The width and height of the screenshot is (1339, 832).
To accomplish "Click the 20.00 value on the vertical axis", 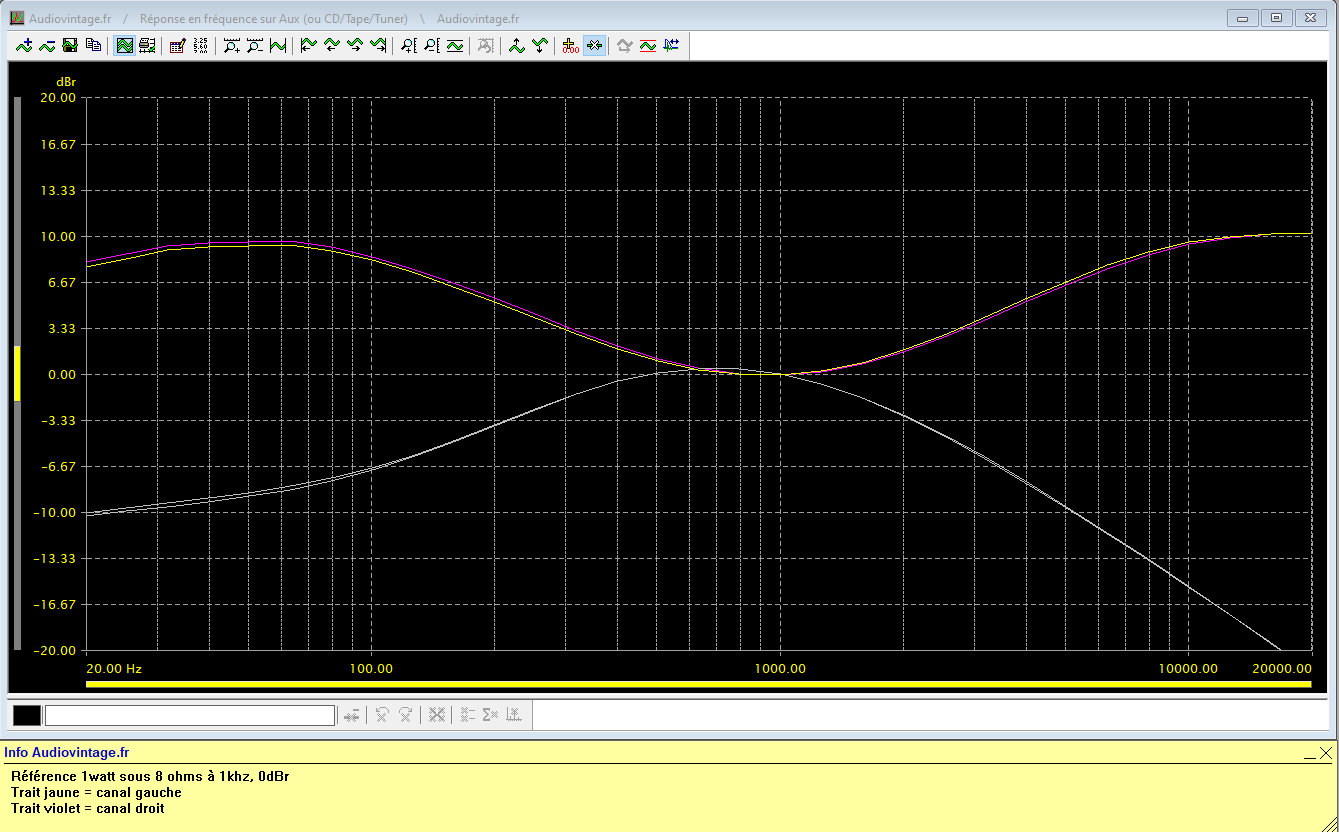I will click(58, 98).
